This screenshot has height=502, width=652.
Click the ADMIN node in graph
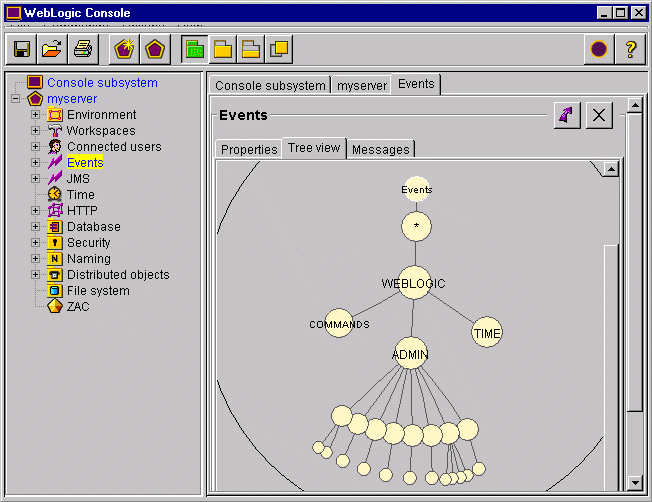tap(410, 354)
